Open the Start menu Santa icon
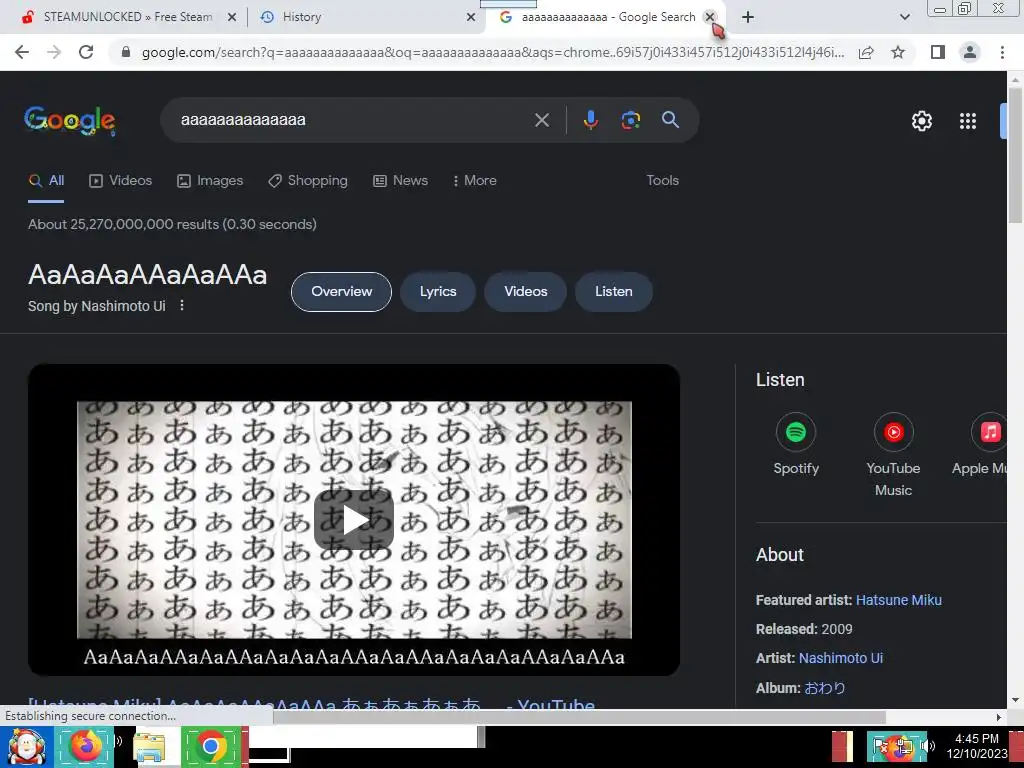1024x768 pixels. click(25, 746)
